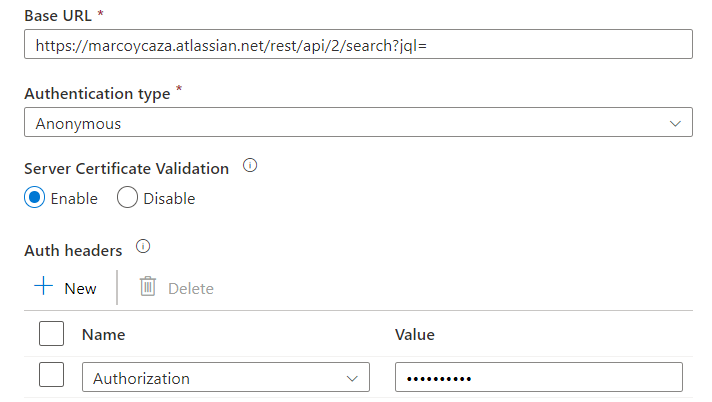Select the Disable radio button
Screen dimensions: 712x402
(127, 197)
